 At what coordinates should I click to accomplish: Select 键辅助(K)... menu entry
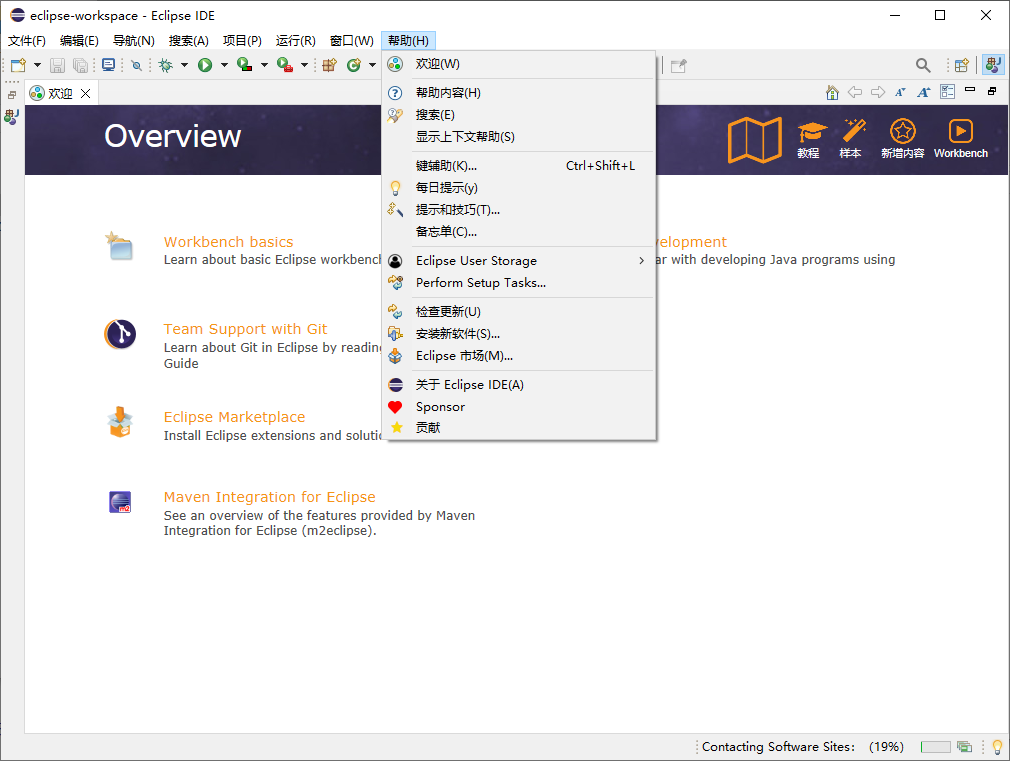(x=519, y=166)
